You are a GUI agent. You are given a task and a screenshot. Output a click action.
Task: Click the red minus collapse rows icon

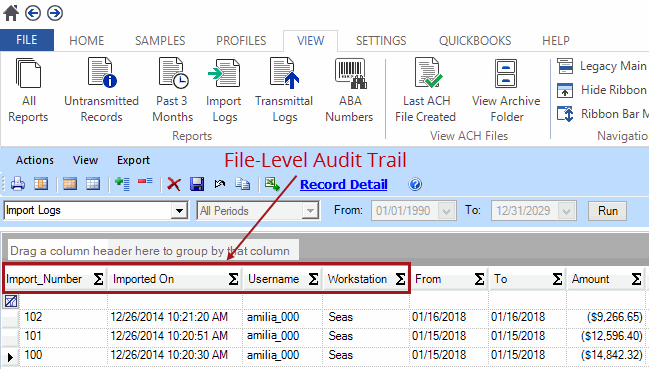click(145, 182)
